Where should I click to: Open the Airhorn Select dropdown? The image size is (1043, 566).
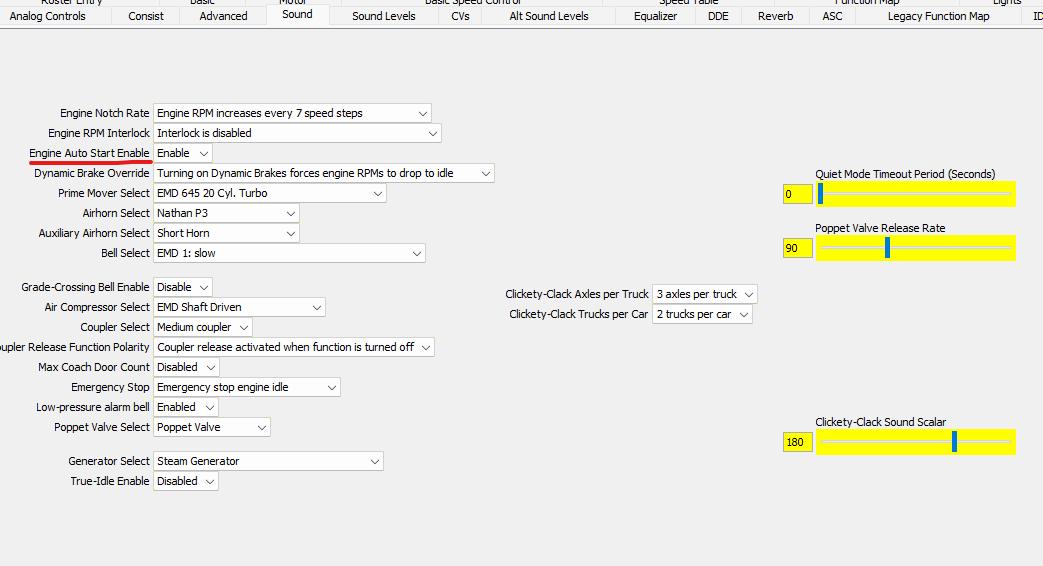click(x=226, y=213)
